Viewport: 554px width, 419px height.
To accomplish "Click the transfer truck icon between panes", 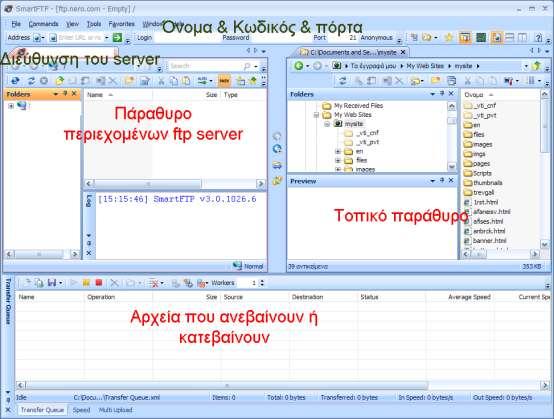I will [x=277, y=165].
